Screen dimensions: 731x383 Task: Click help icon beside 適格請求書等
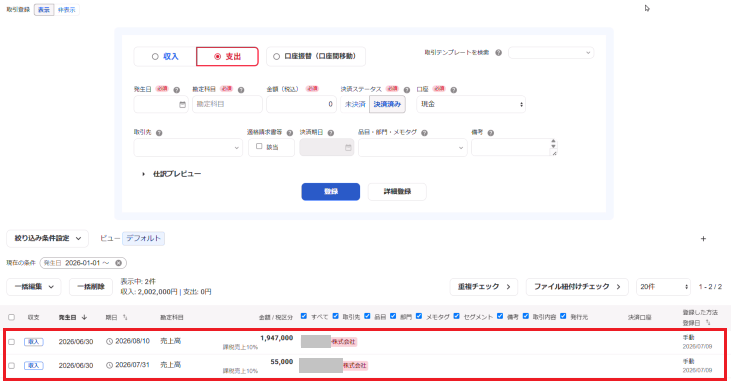pyautogui.click(x=290, y=133)
